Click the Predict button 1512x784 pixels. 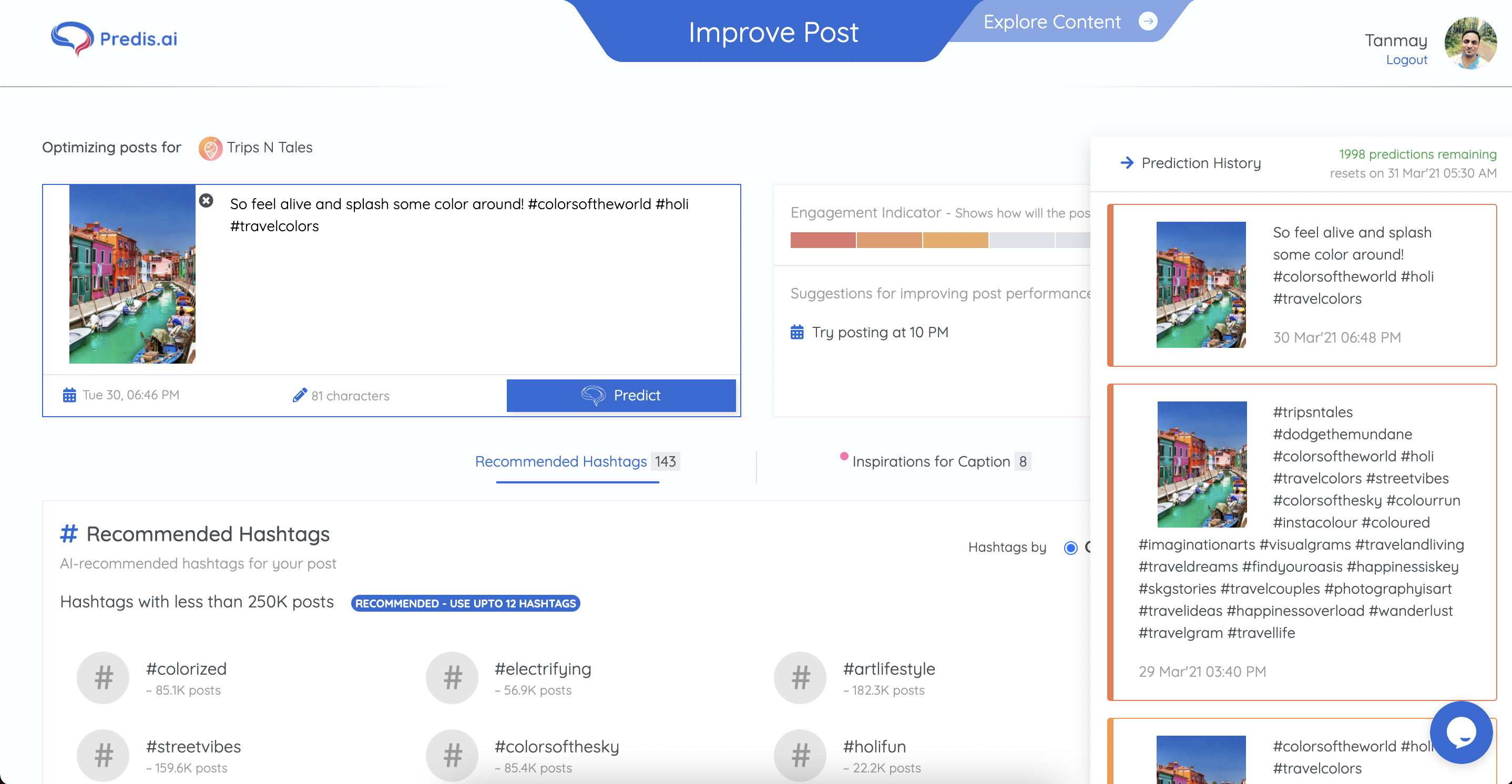coord(621,396)
